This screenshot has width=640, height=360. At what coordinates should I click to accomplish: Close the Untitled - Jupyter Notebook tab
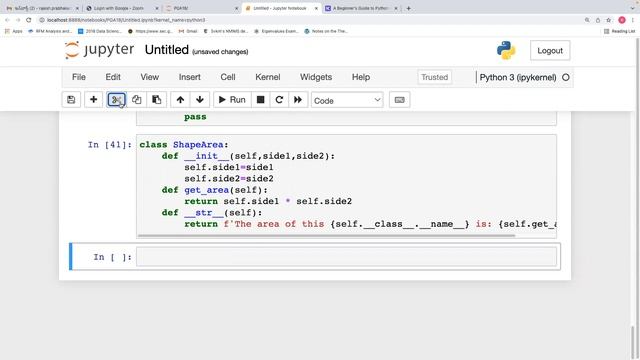(316, 8)
